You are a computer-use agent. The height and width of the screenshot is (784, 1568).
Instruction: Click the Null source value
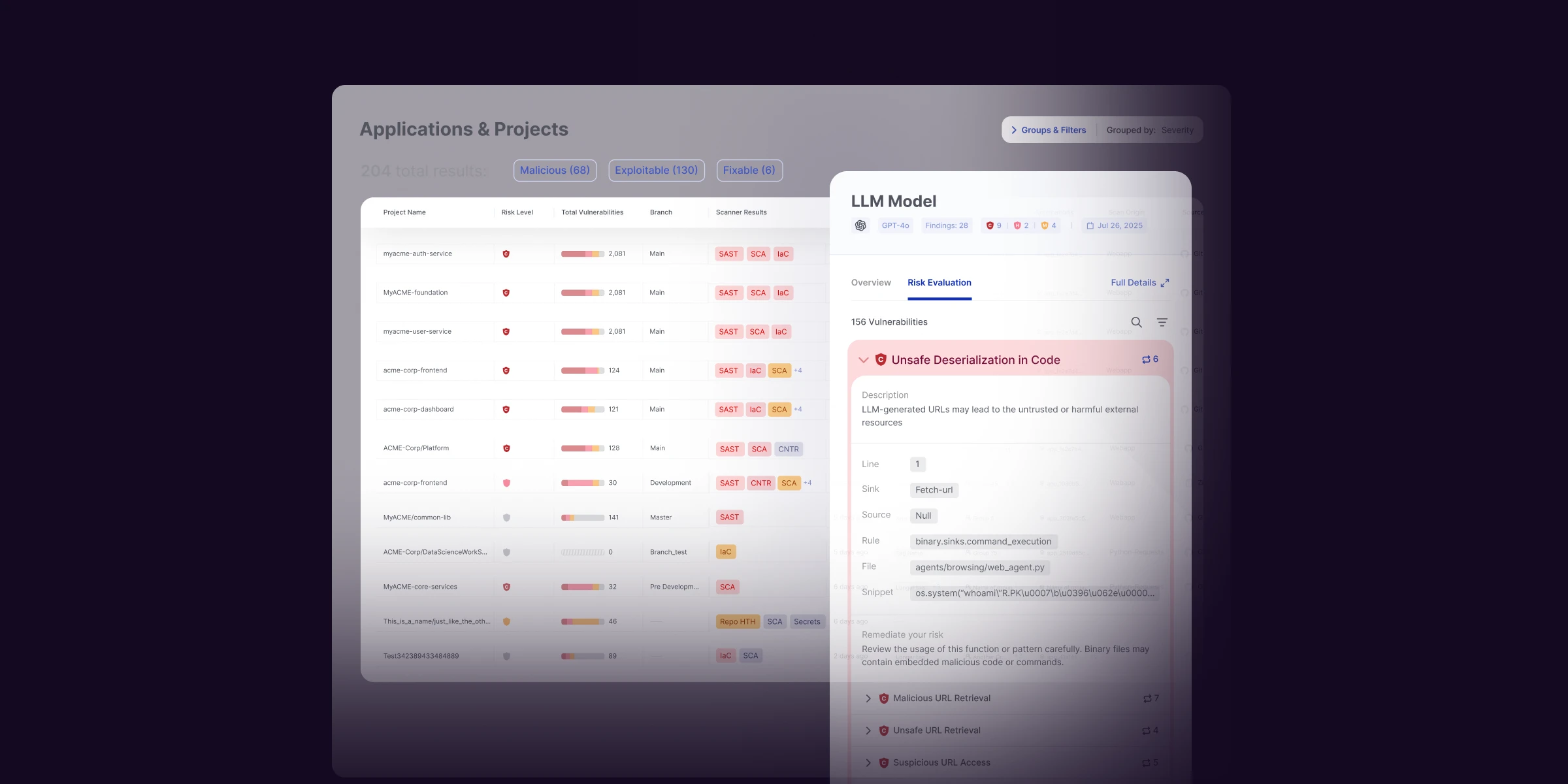tap(923, 515)
